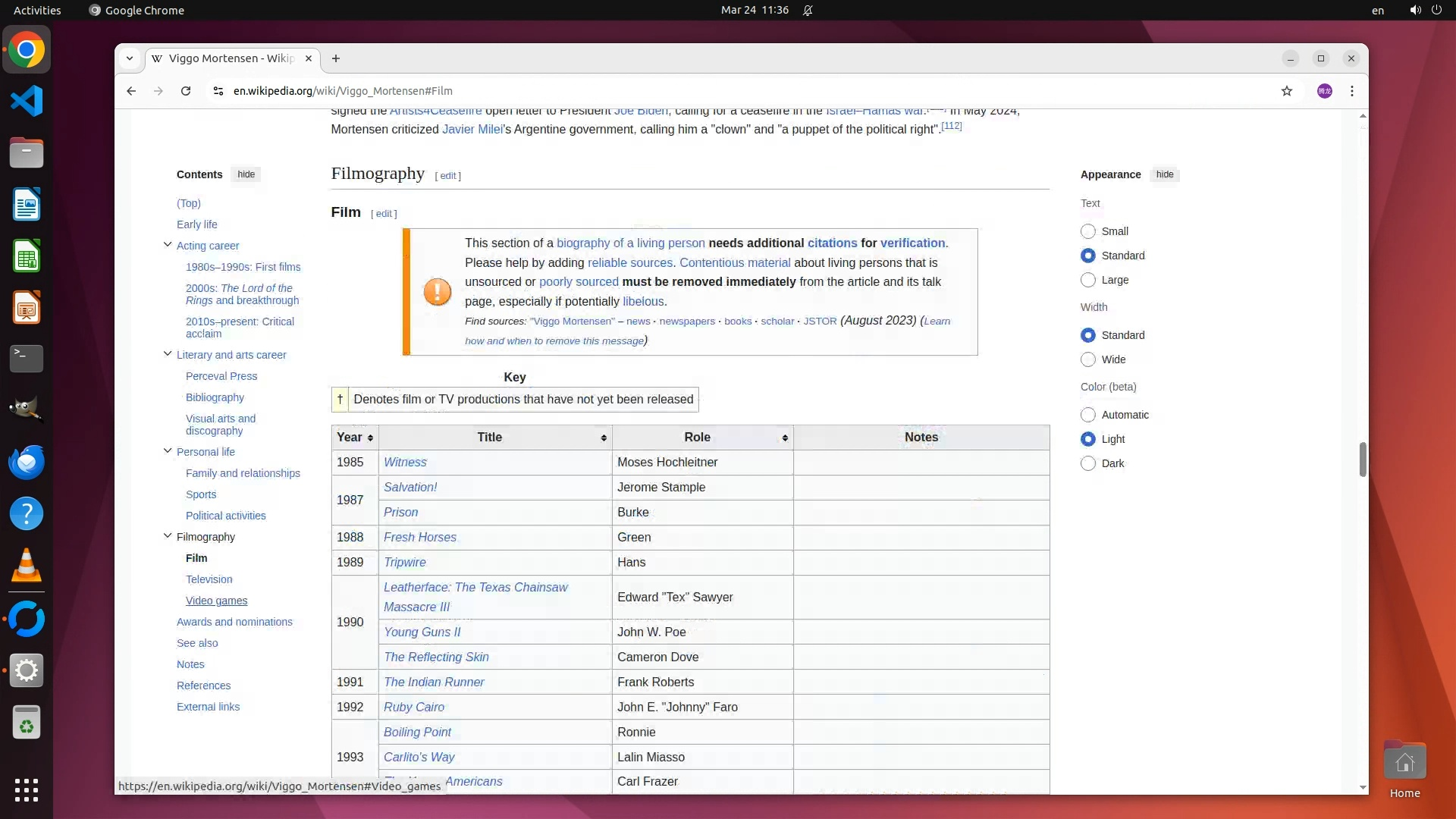Open a new browser tab
This screenshot has width=1456, height=819.
(336, 58)
